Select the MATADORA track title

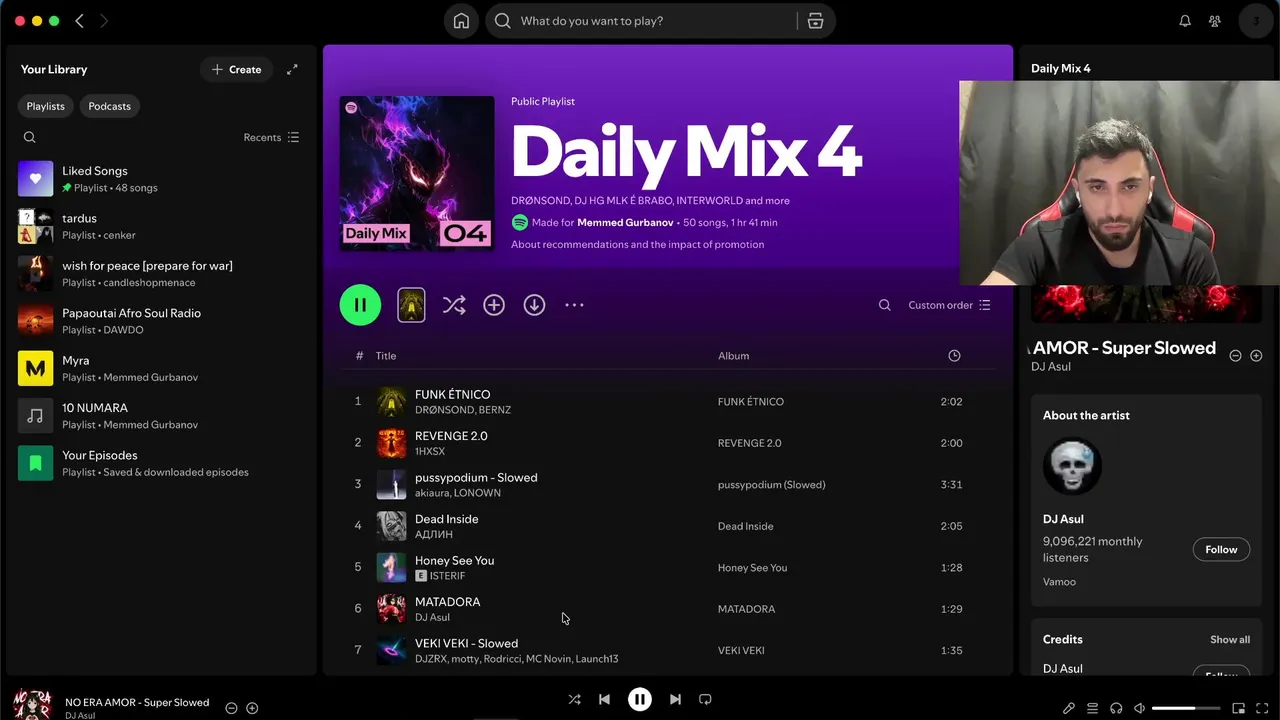click(x=447, y=602)
